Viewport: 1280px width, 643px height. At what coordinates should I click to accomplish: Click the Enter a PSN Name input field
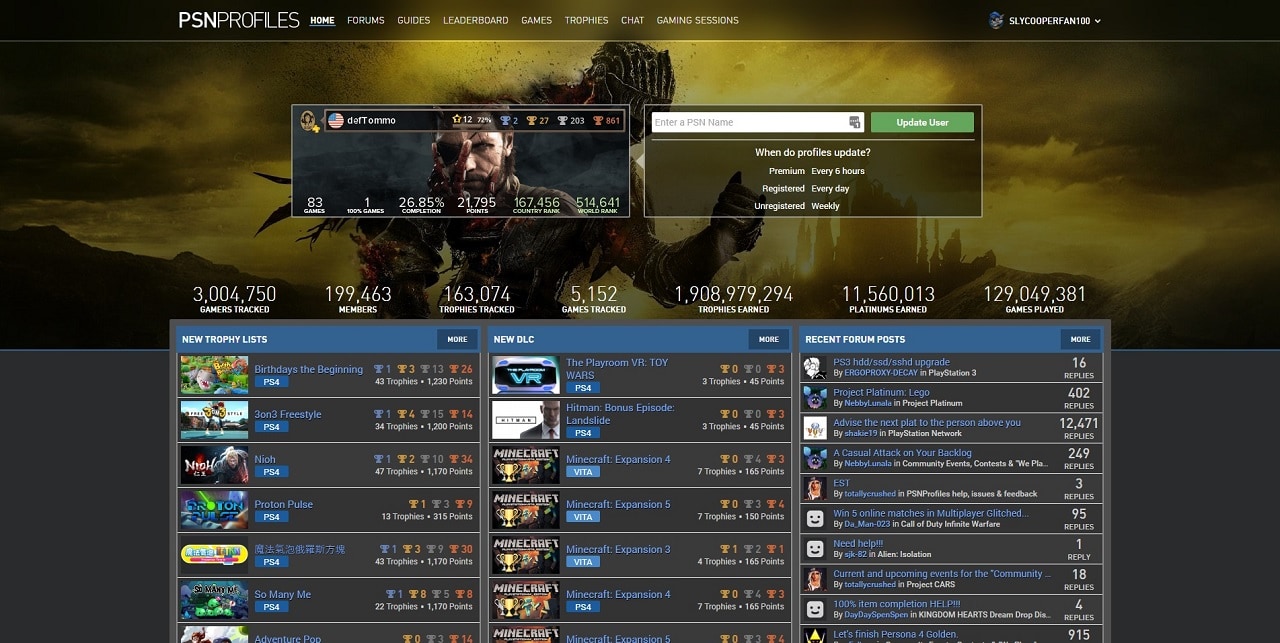click(x=750, y=121)
